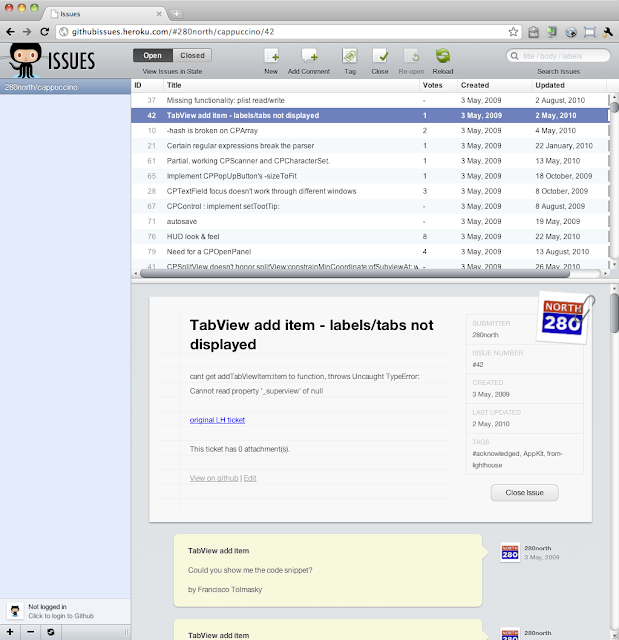The height and width of the screenshot is (640, 619).
Task: Click the browser refresh icon
Action: 44,31
